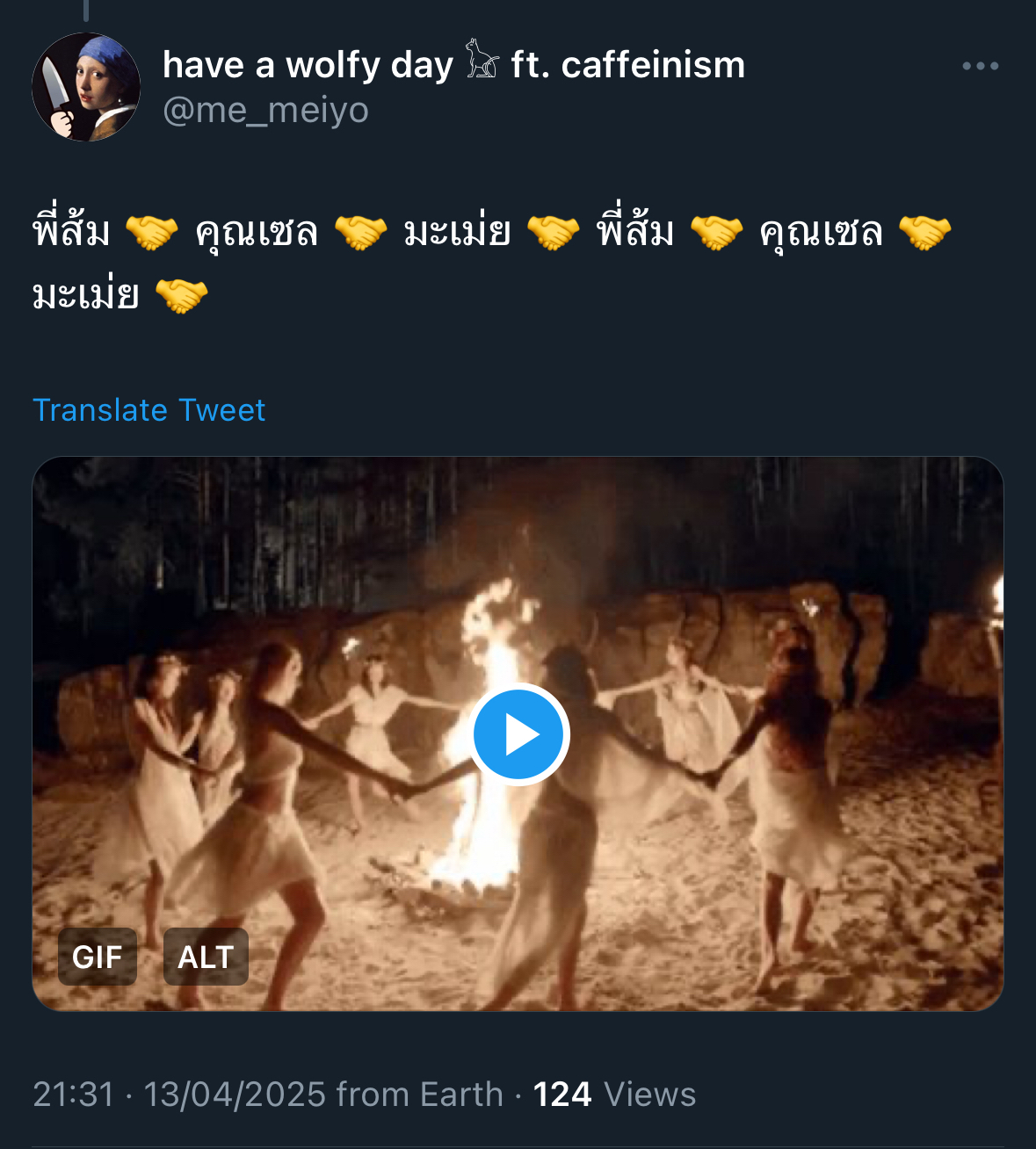Click the first handshake emoji in the tweet
Viewport: 1036px width, 1149px height.
[x=151, y=233]
